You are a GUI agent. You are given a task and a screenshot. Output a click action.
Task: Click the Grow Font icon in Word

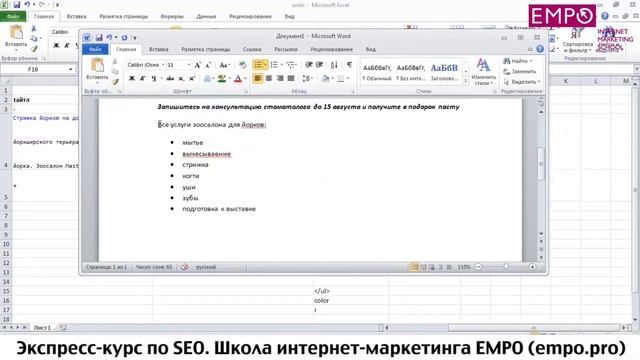tap(198, 65)
